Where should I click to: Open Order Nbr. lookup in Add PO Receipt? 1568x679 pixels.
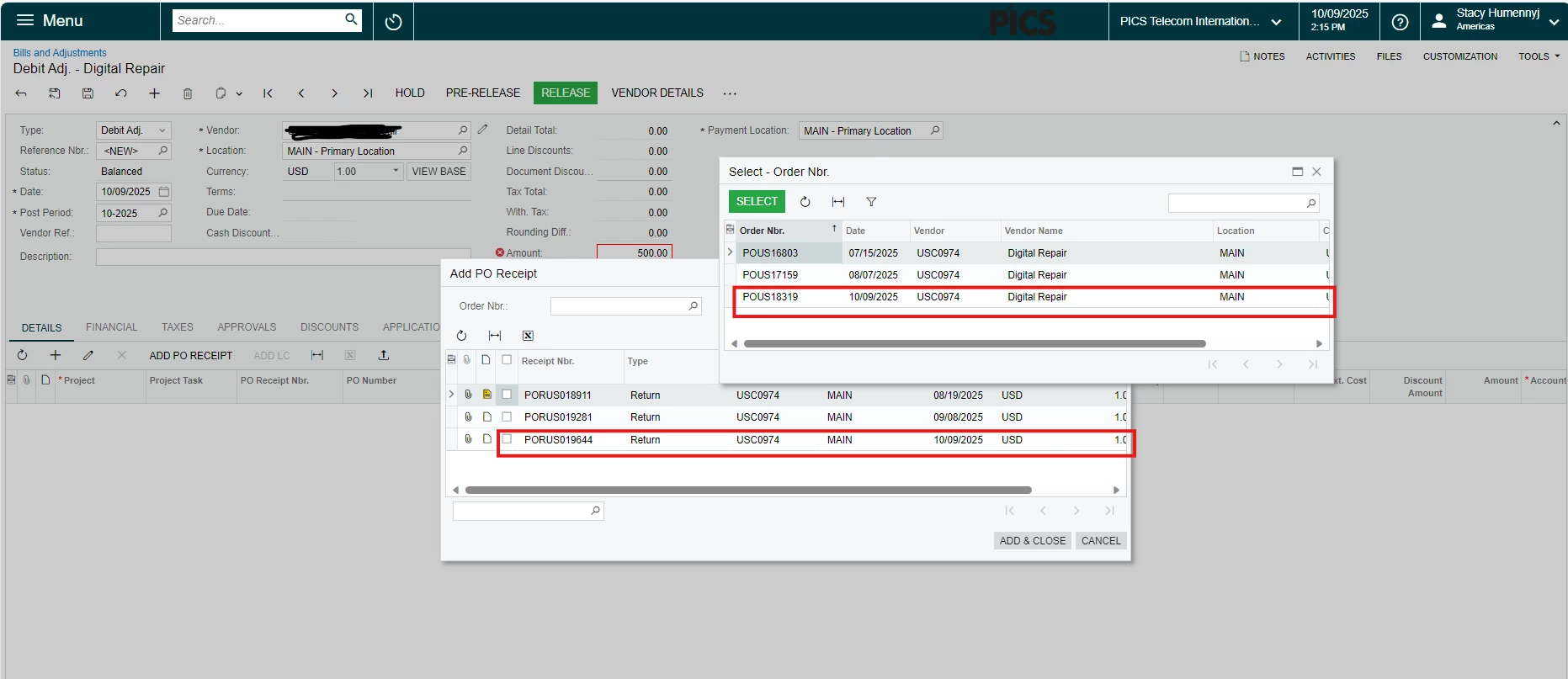694,306
